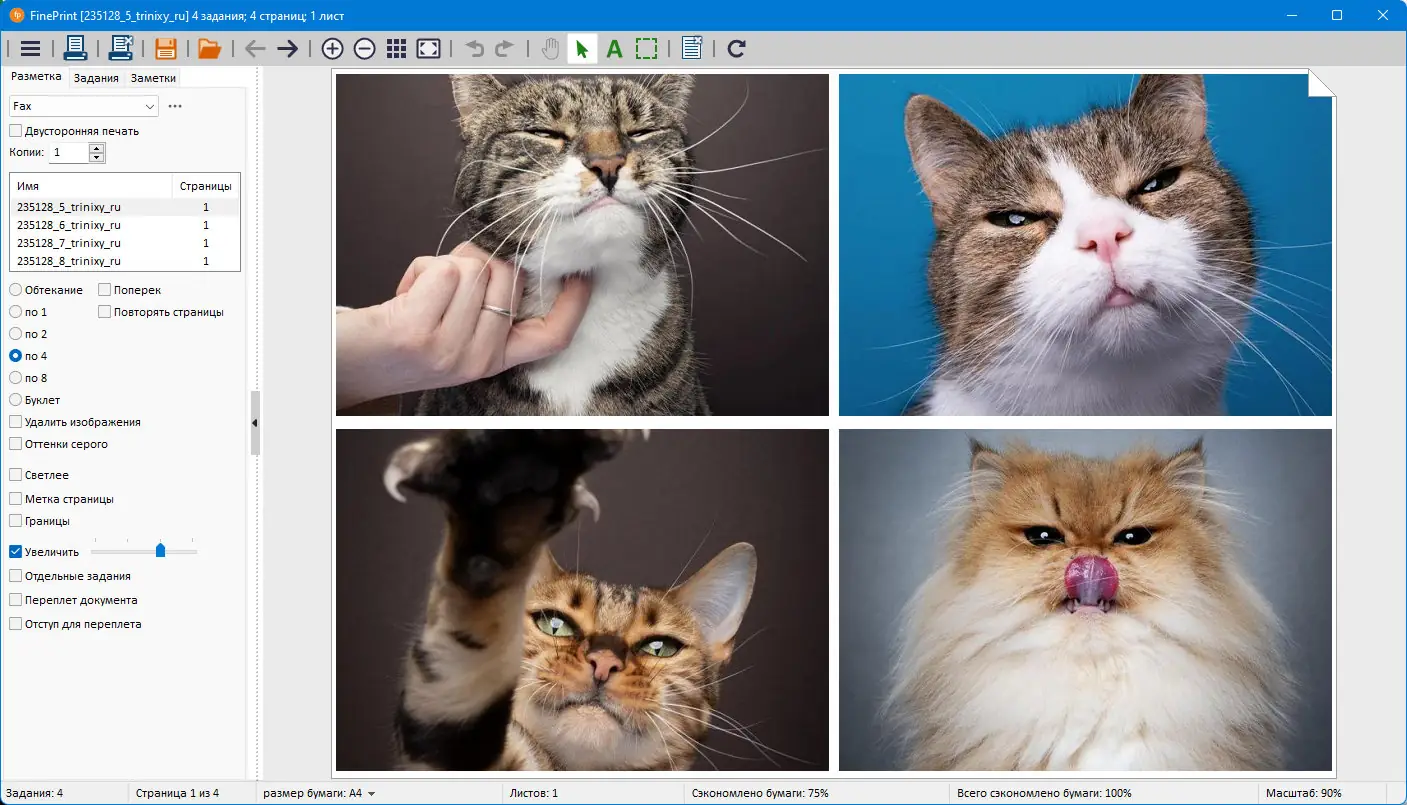Select the по 4 layout radio button
The width and height of the screenshot is (1407, 805).
(x=15, y=356)
